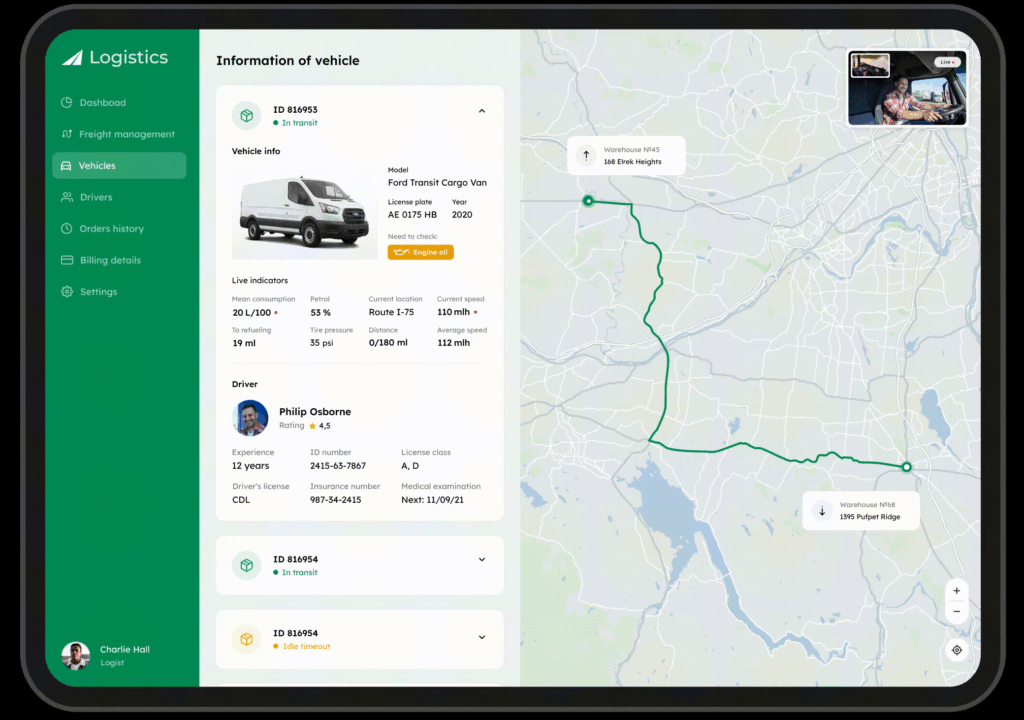Select the Vehicles sidebar item
Image resolution: width=1024 pixels, height=720 pixels.
point(119,166)
